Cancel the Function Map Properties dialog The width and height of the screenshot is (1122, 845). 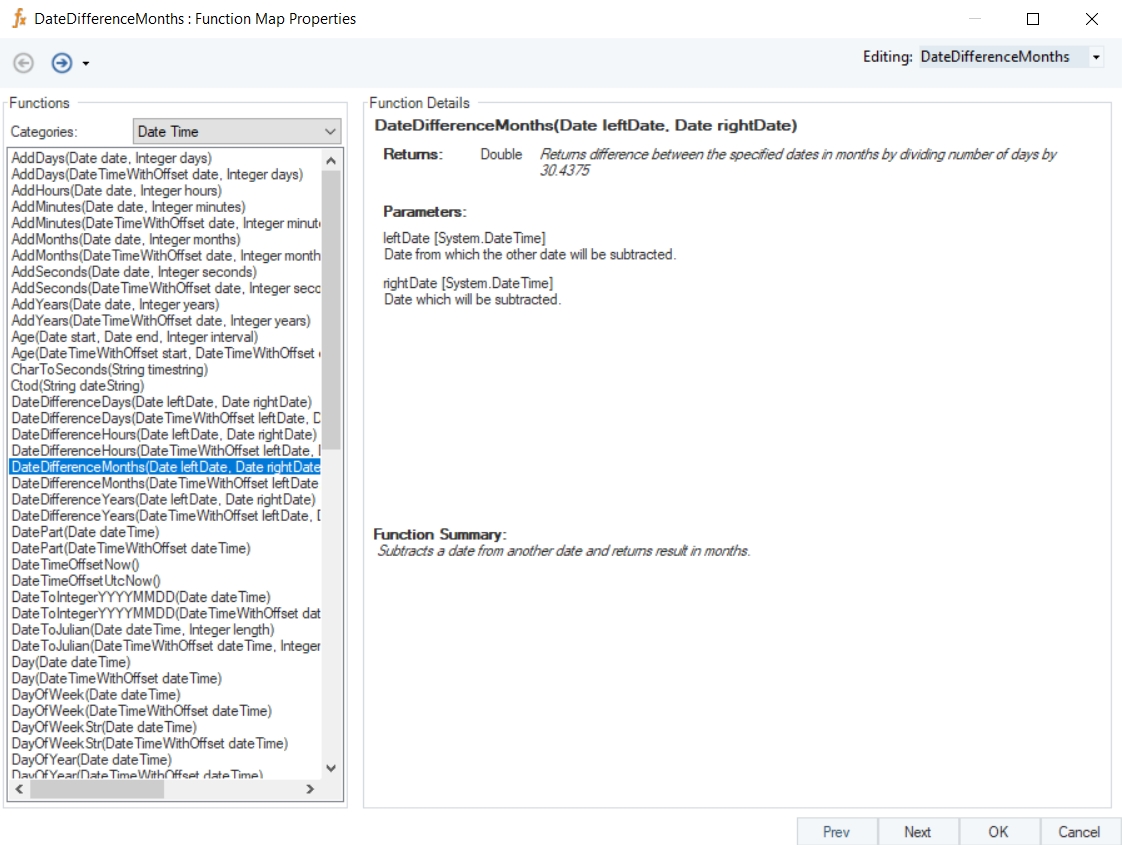[1079, 831]
